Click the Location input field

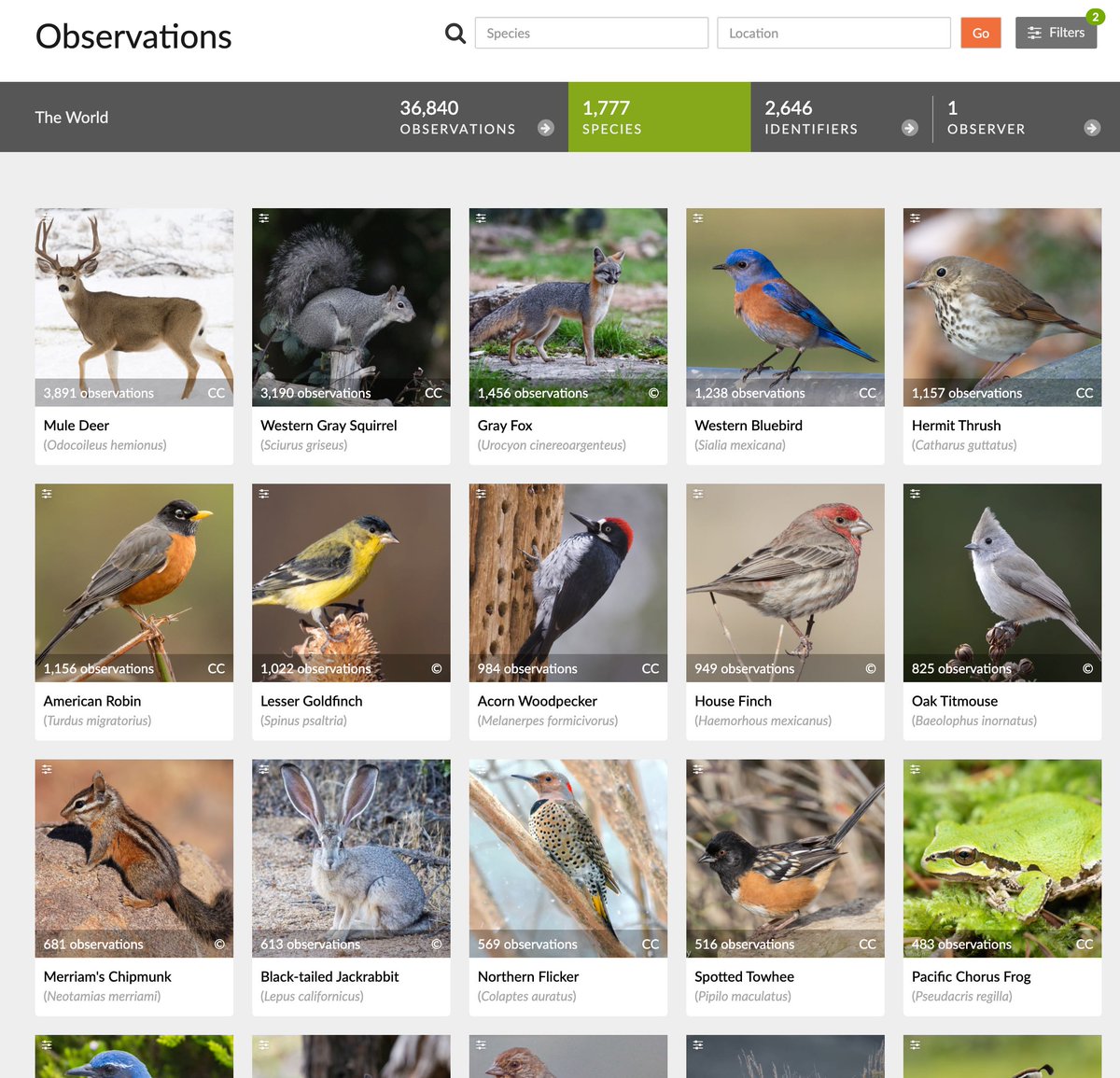833,33
